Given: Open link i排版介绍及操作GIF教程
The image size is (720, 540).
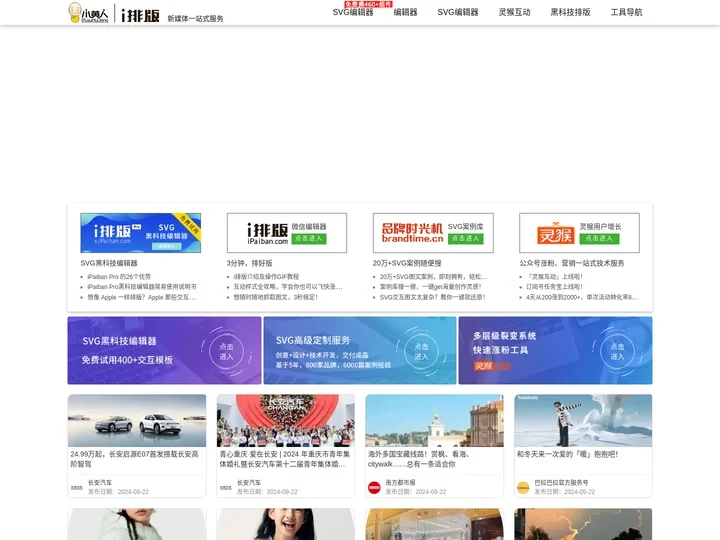Looking at the screenshot, I should [266, 277].
